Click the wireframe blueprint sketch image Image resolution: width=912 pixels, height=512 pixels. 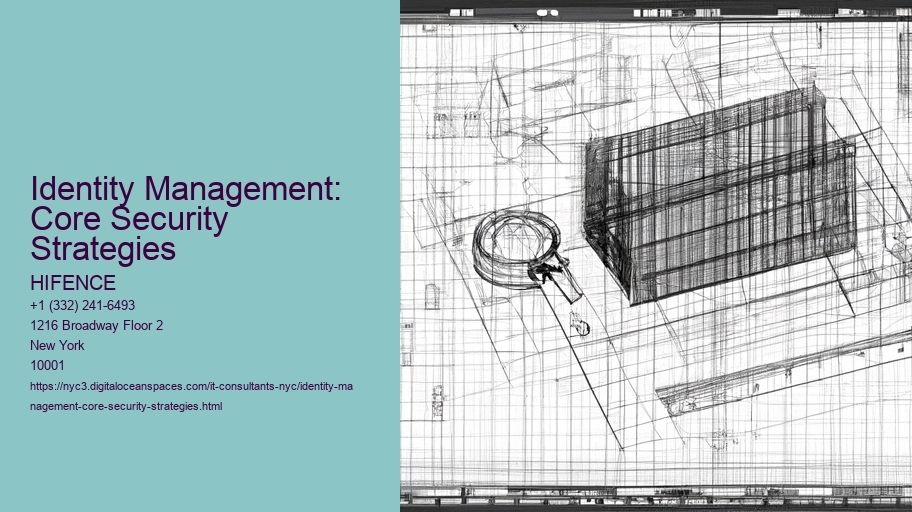point(656,256)
